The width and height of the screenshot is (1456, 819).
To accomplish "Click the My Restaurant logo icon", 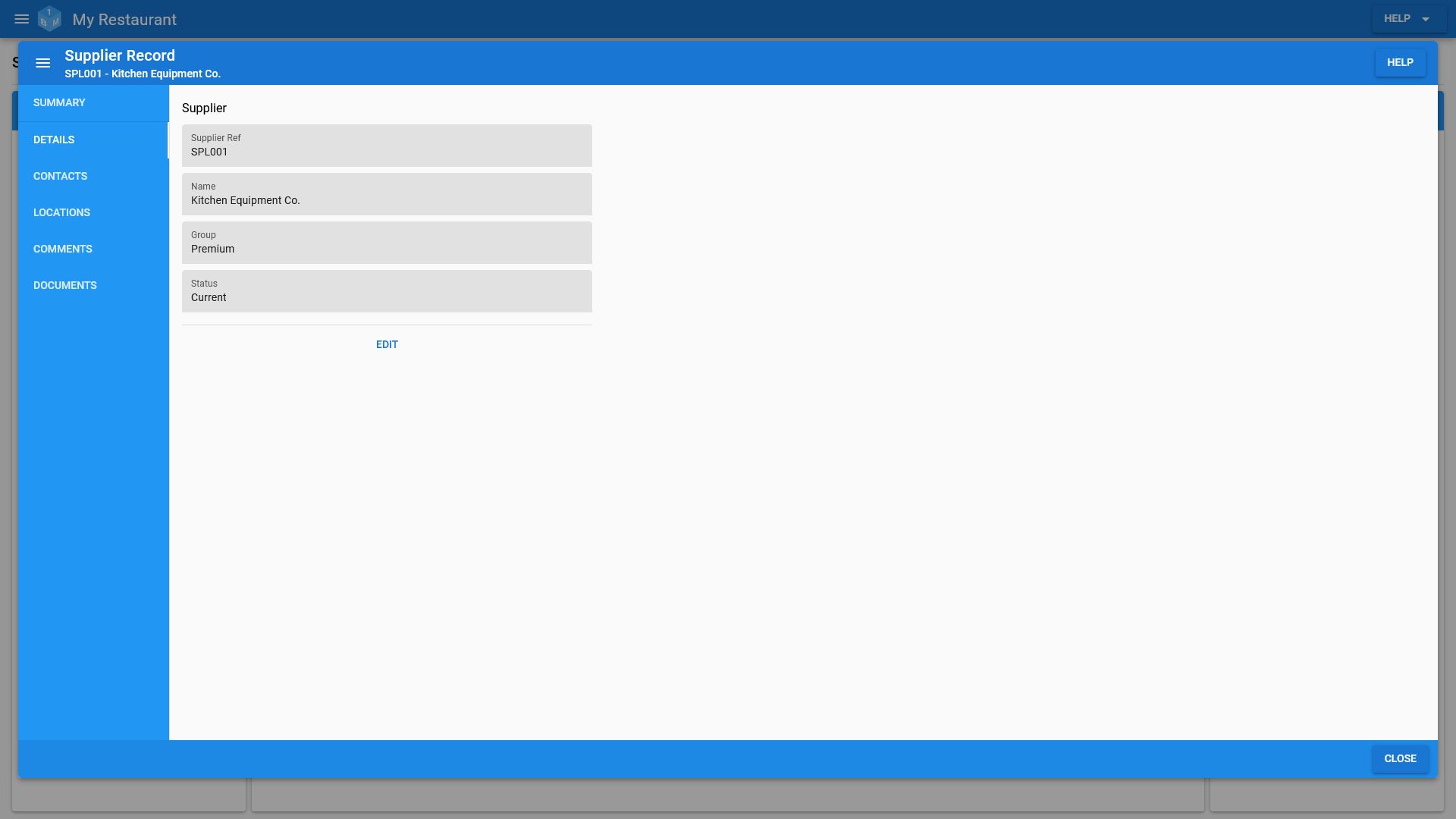I will (49, 18).
